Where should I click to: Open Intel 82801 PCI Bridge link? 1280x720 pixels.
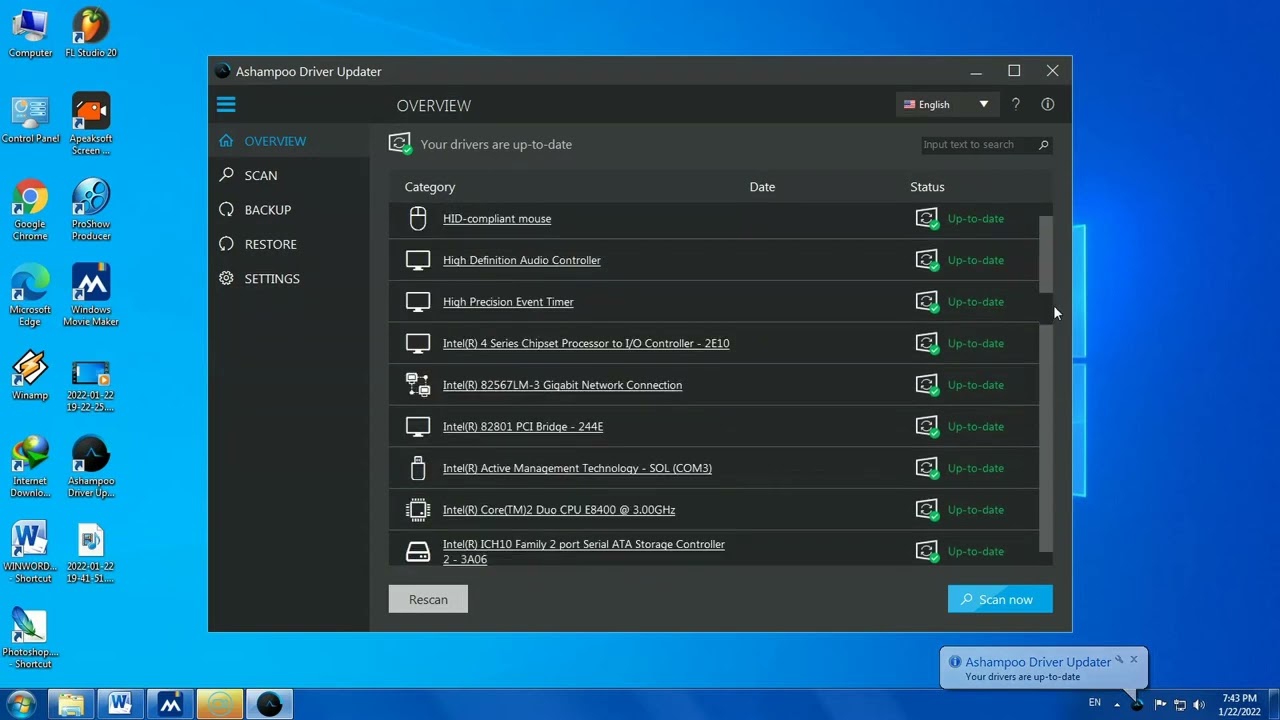click(x=523, y=427)
